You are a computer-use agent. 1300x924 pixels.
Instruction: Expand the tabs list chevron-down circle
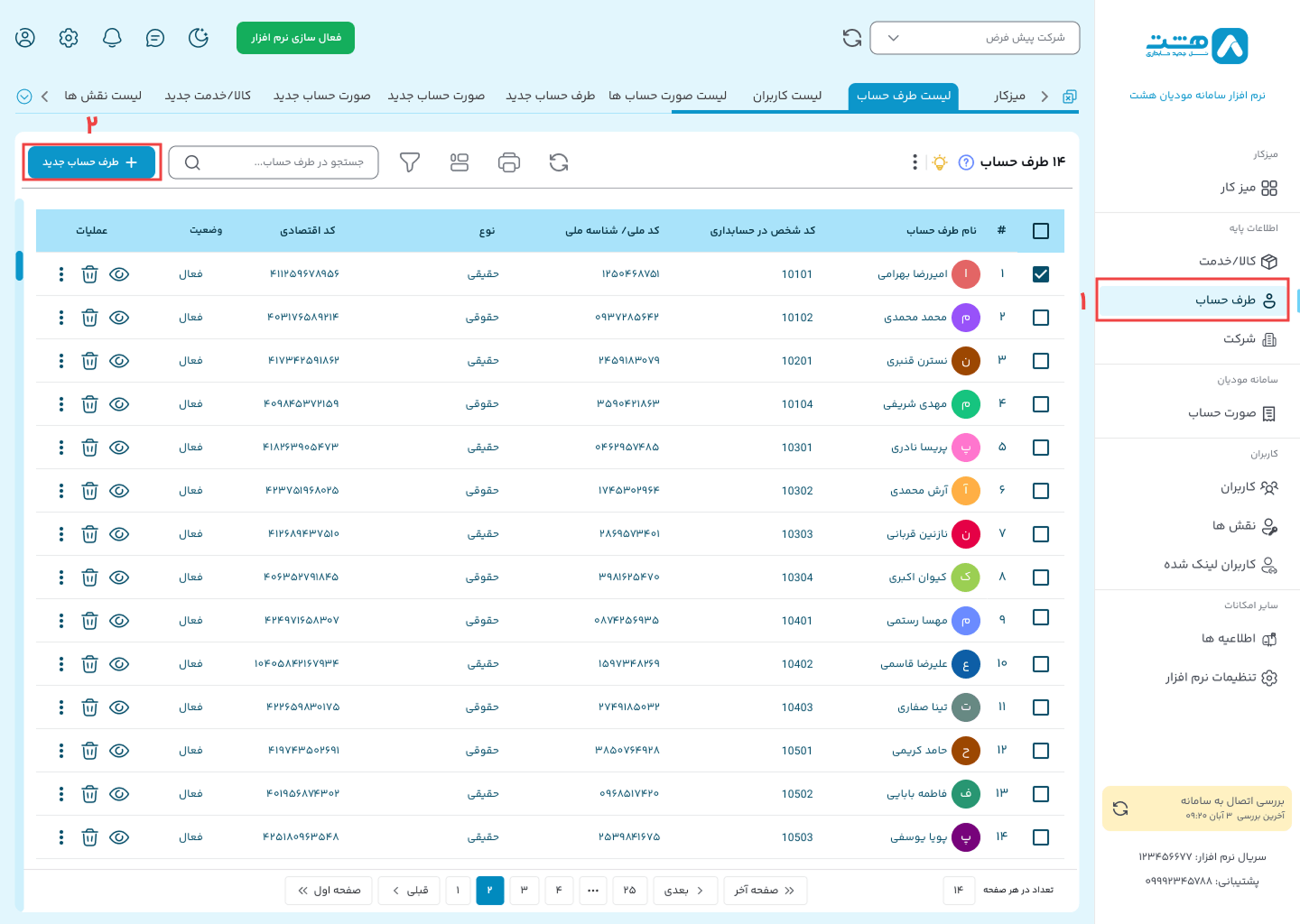24,97
